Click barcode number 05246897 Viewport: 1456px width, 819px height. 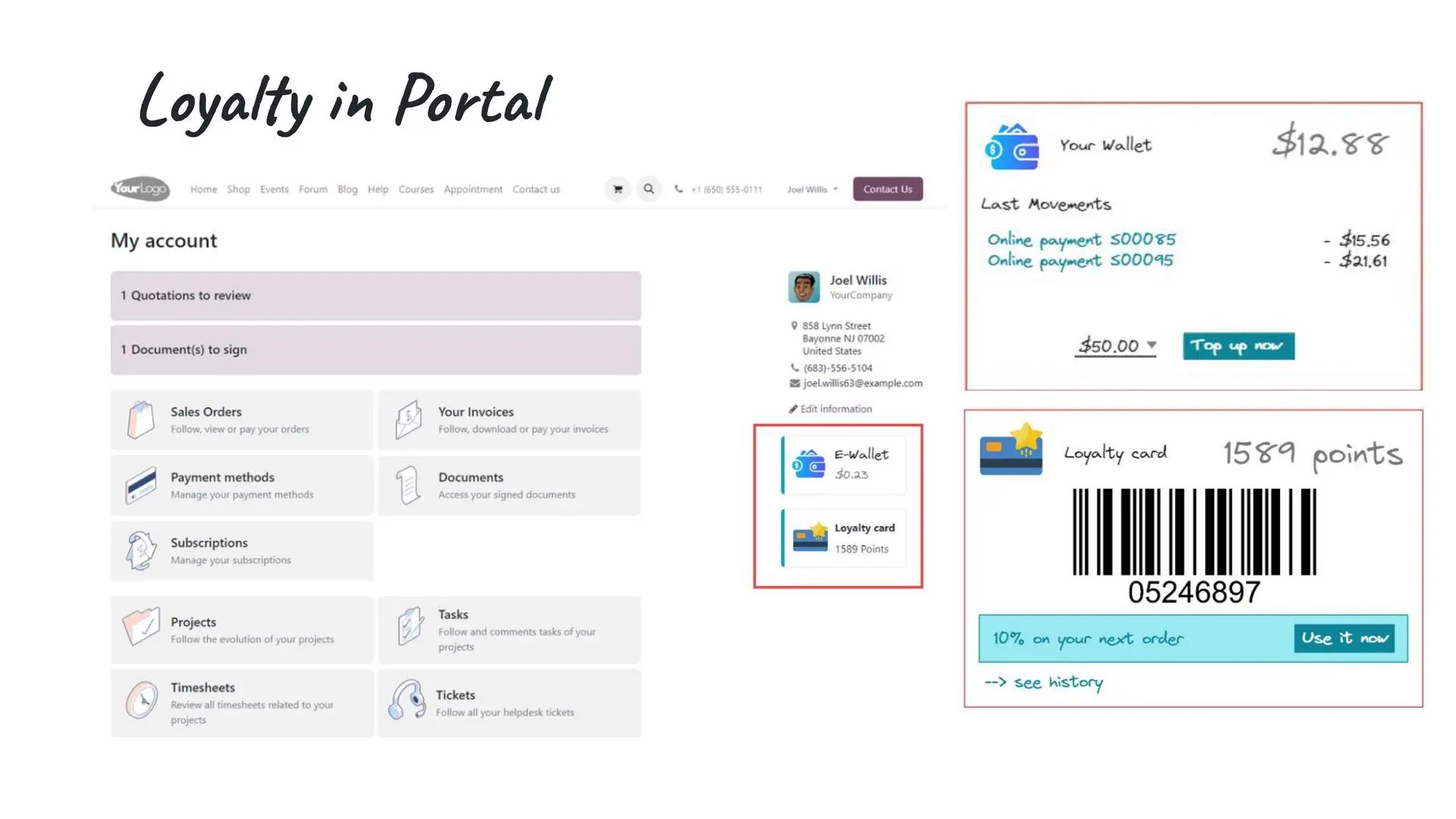click(x=1194, y=592)
